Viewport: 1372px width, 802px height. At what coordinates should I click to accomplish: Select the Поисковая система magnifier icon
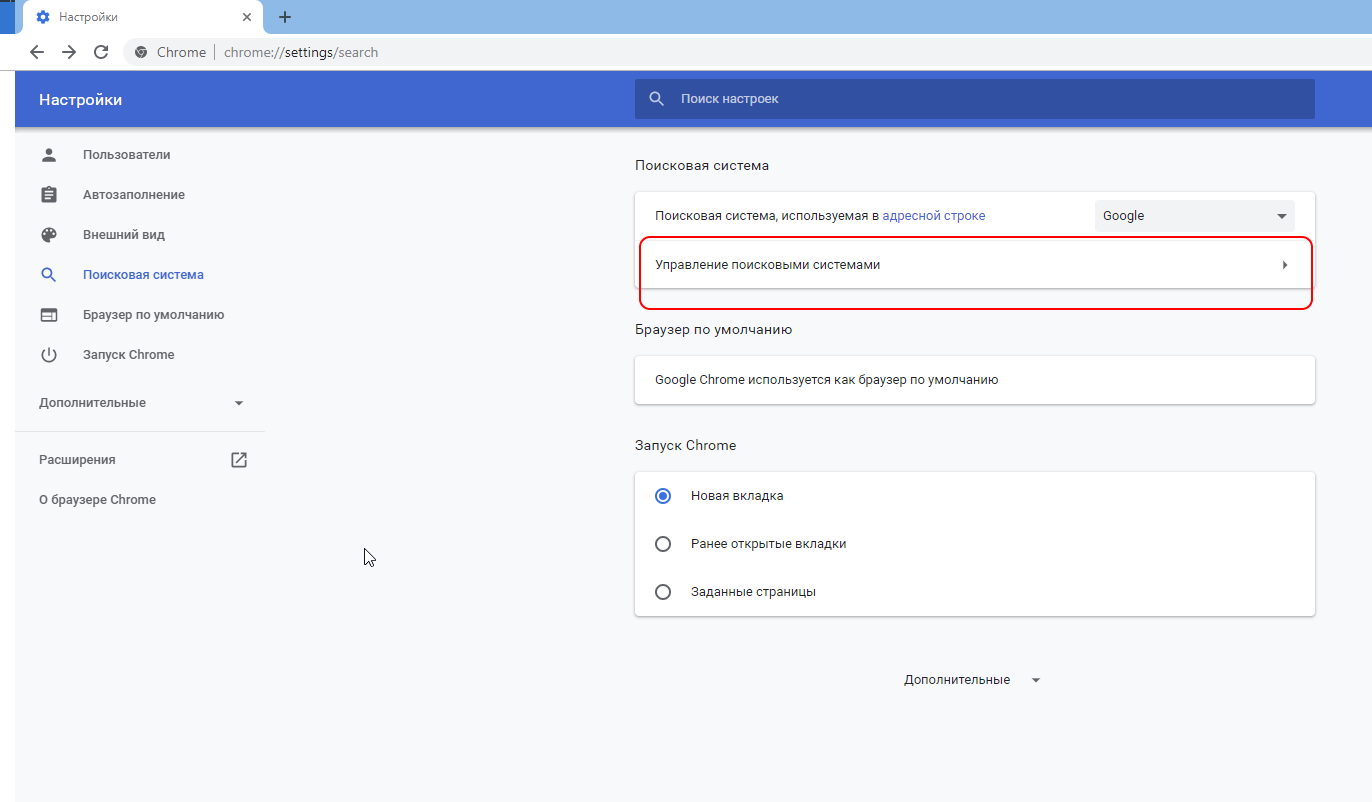(49, 274)
